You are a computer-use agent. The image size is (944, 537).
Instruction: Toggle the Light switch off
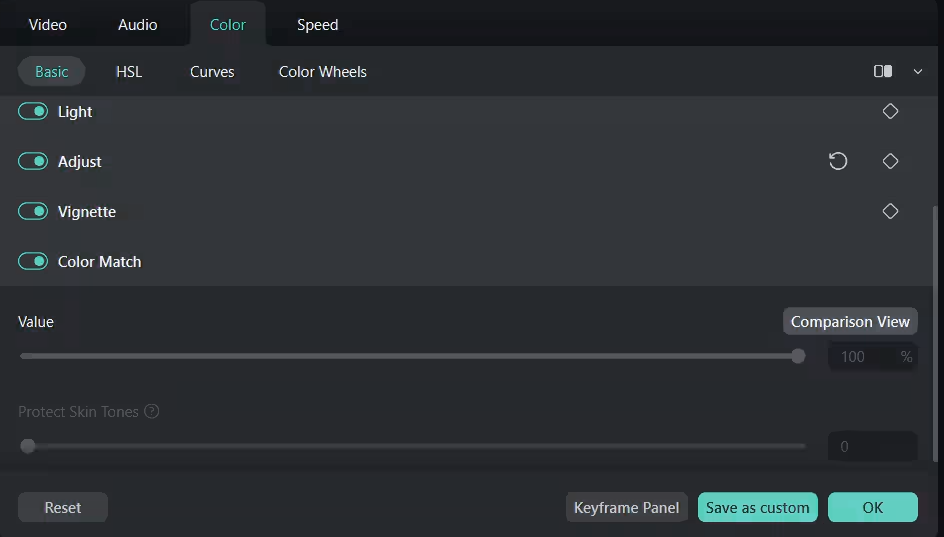click(x=33, y=112)
